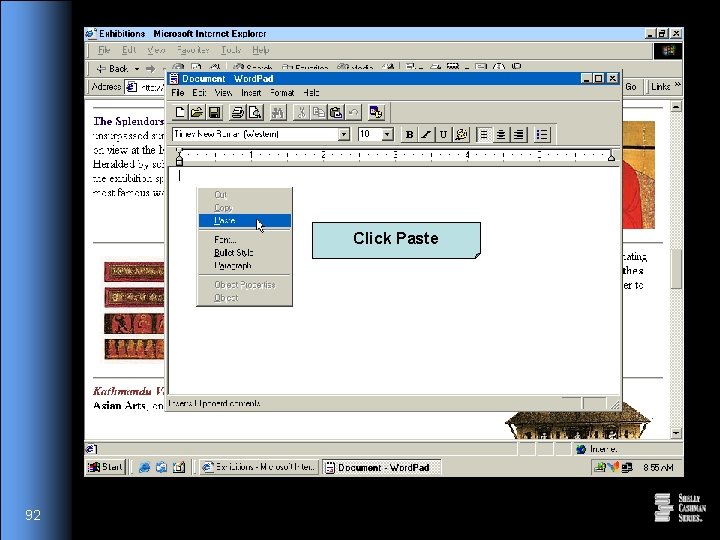
Task: Click the Outlook Express quick launch icon
Action: tap(161, 467)
